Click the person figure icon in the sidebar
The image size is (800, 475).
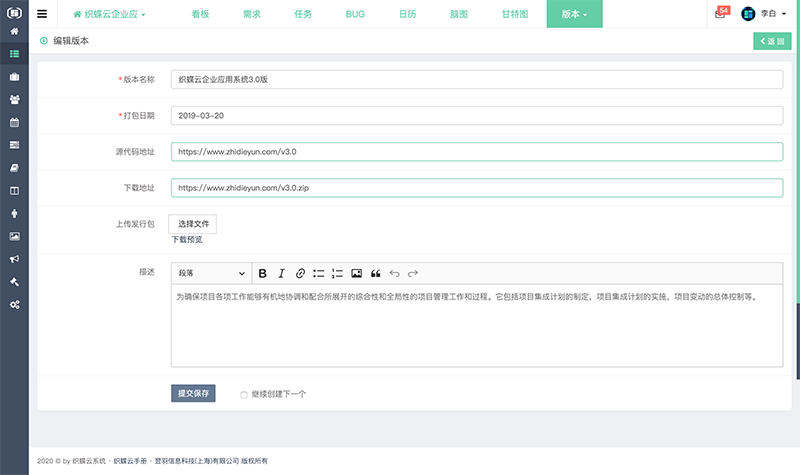tap(14, 213)
